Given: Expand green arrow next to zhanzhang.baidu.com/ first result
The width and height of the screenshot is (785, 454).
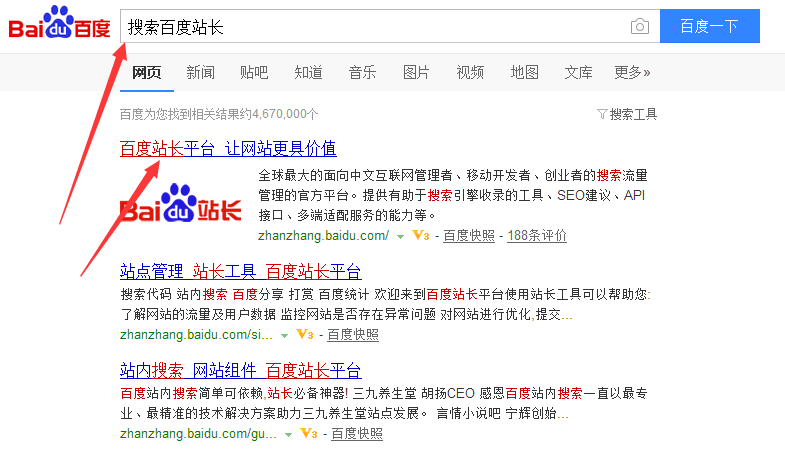Looking at the screenshot, I should pos(400,237).
